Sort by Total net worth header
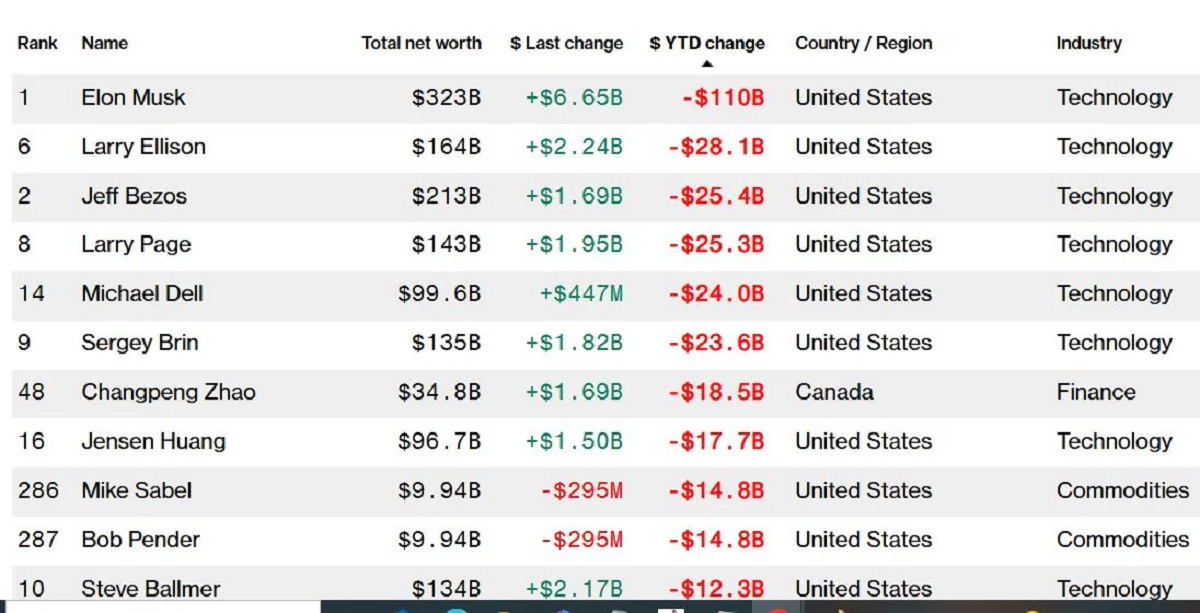The image size is (1200, 613). point(421,43)
